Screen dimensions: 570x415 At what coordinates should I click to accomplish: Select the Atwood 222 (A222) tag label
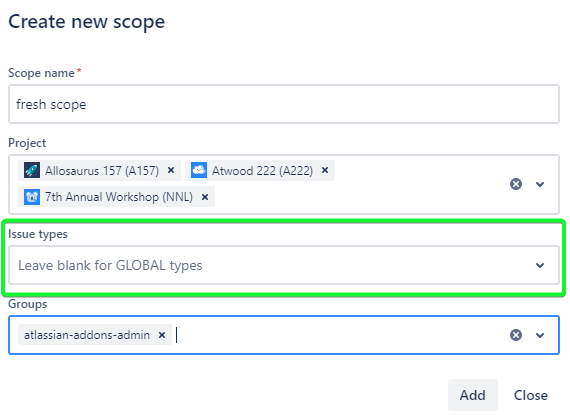[x=262, y=170]
